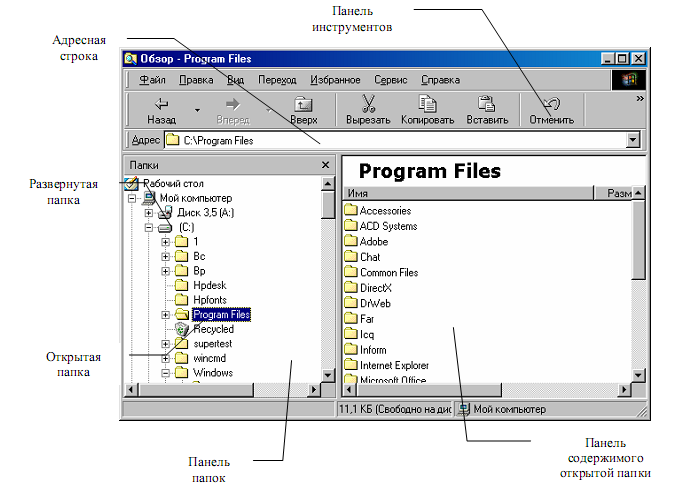694x493 pixels.
Task: Sort by the Разм column header
Action: 613,193
